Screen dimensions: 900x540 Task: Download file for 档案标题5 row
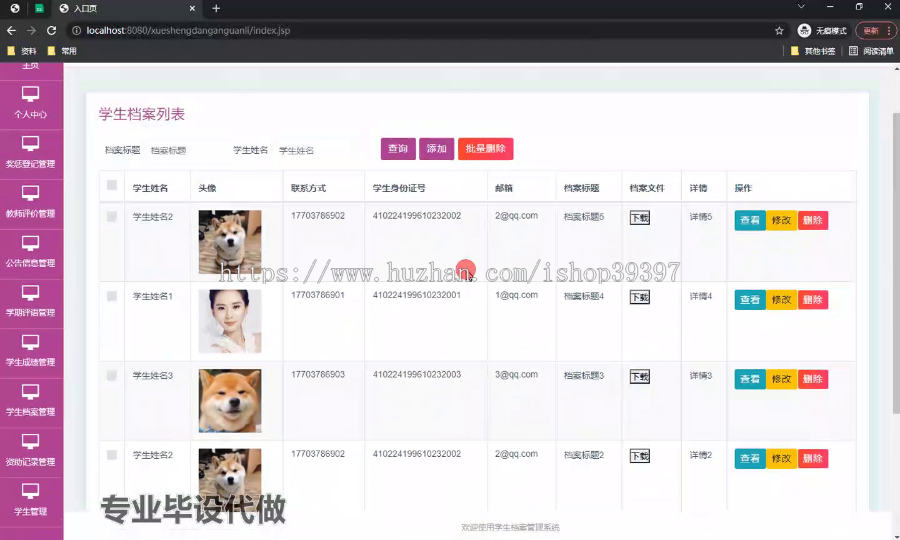(639, 218)
